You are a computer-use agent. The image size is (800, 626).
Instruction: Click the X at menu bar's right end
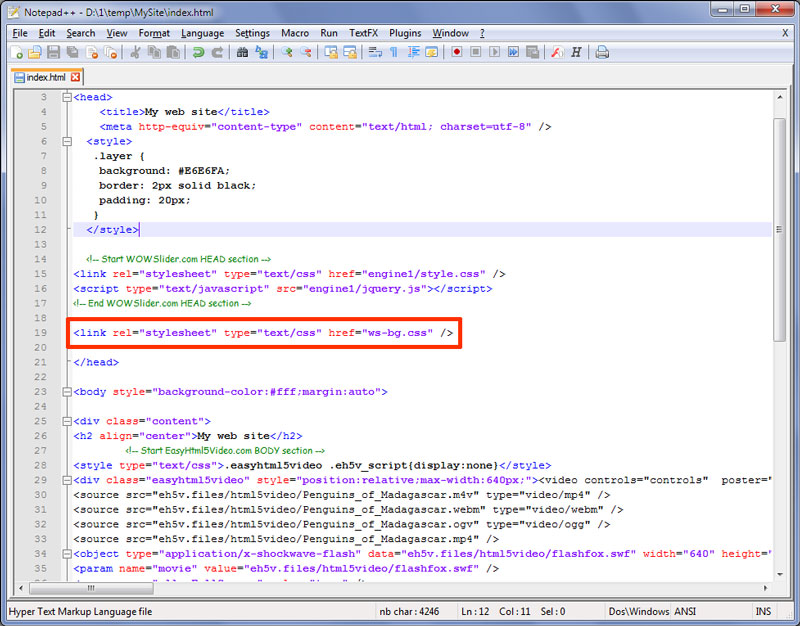[x=785, y=33]
